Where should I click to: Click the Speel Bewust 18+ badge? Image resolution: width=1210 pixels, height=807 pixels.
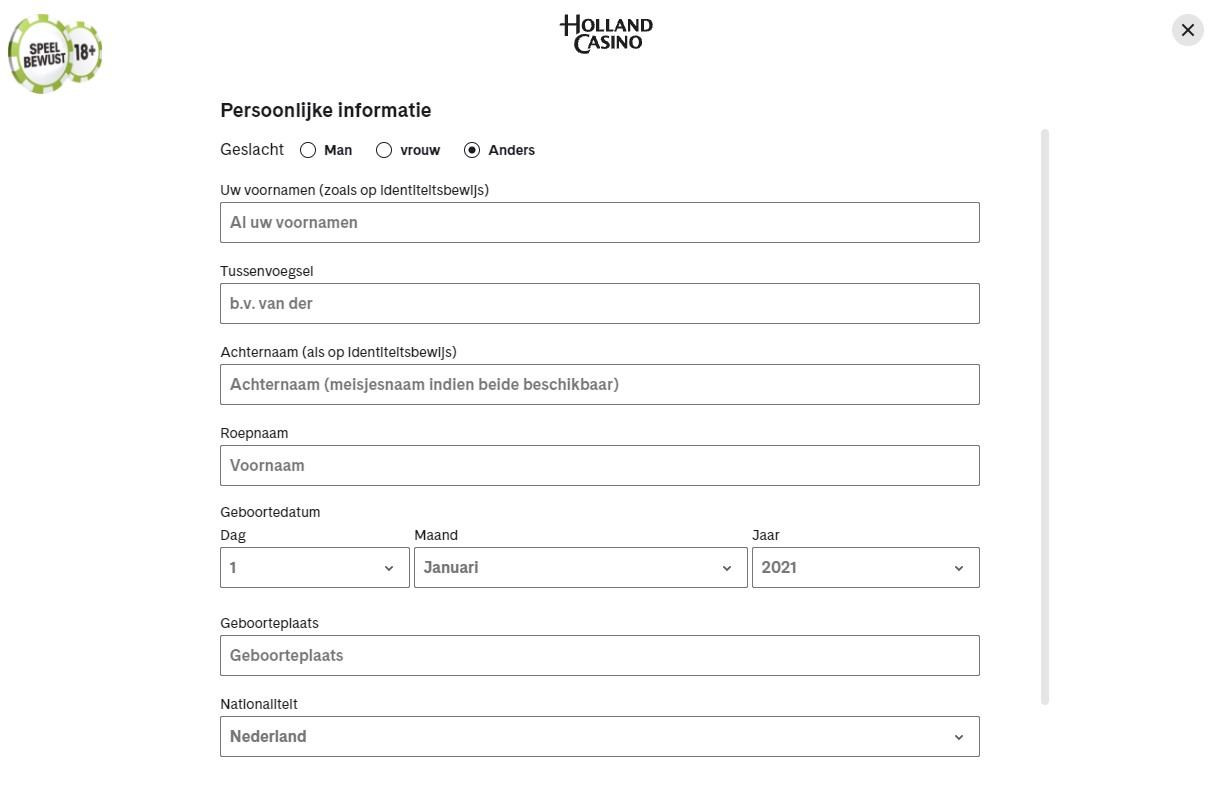pos(55,53)
